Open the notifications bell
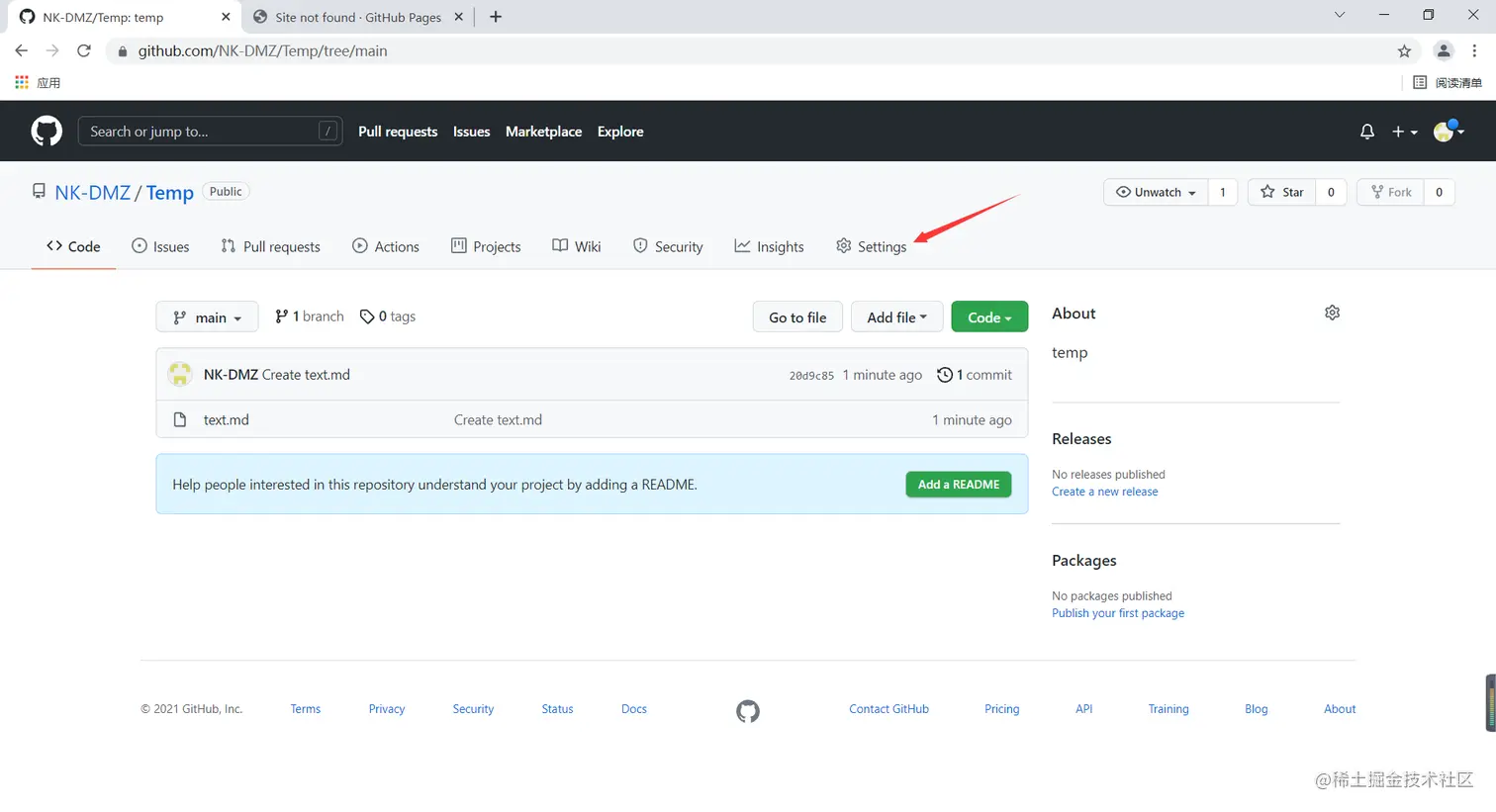Viewport: 1496px width, 812px height. 1367,132
